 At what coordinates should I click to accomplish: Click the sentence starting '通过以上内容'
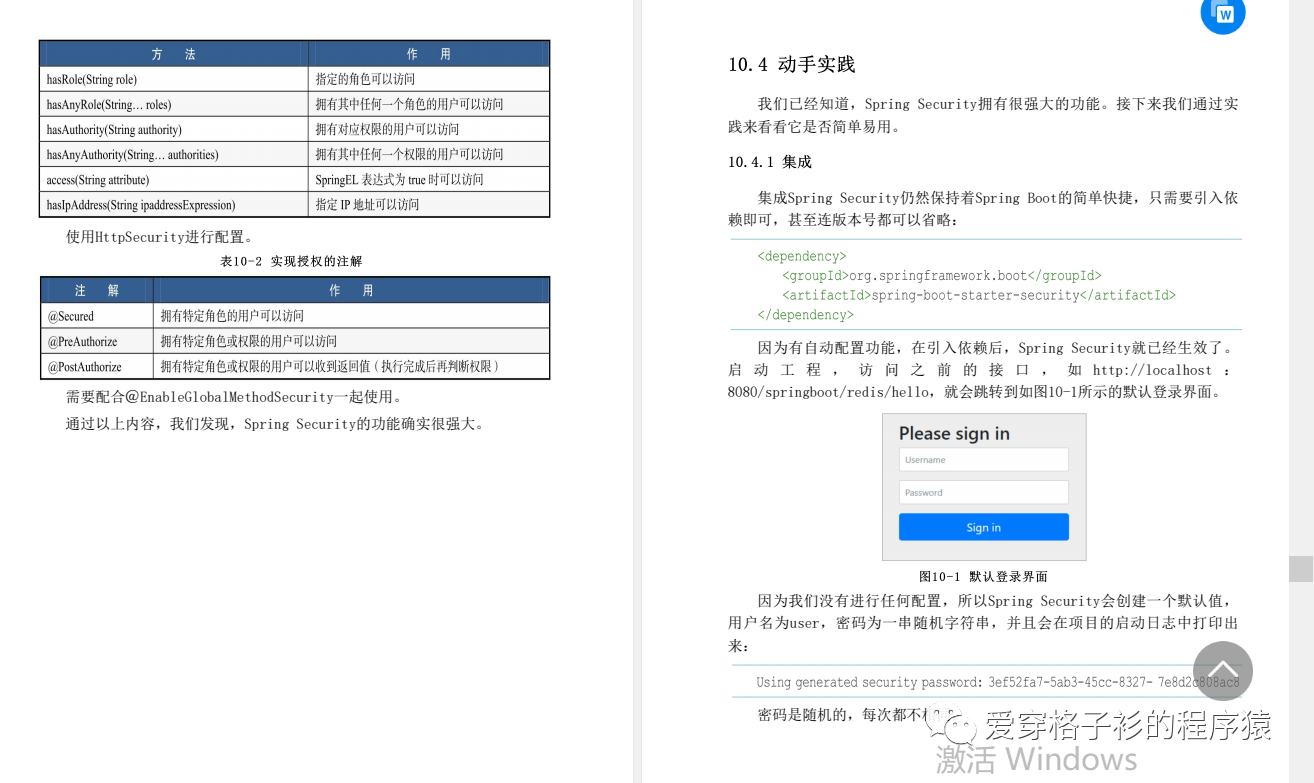click(x=277, y=424)
